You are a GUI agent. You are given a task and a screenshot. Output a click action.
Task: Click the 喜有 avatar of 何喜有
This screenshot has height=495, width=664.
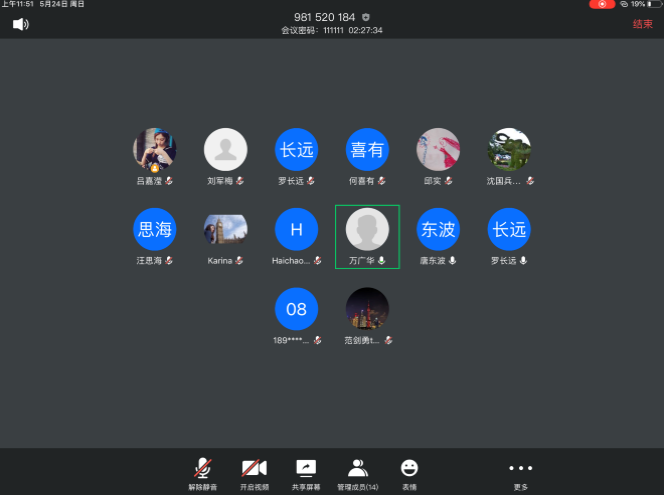[x=367, y=150]
